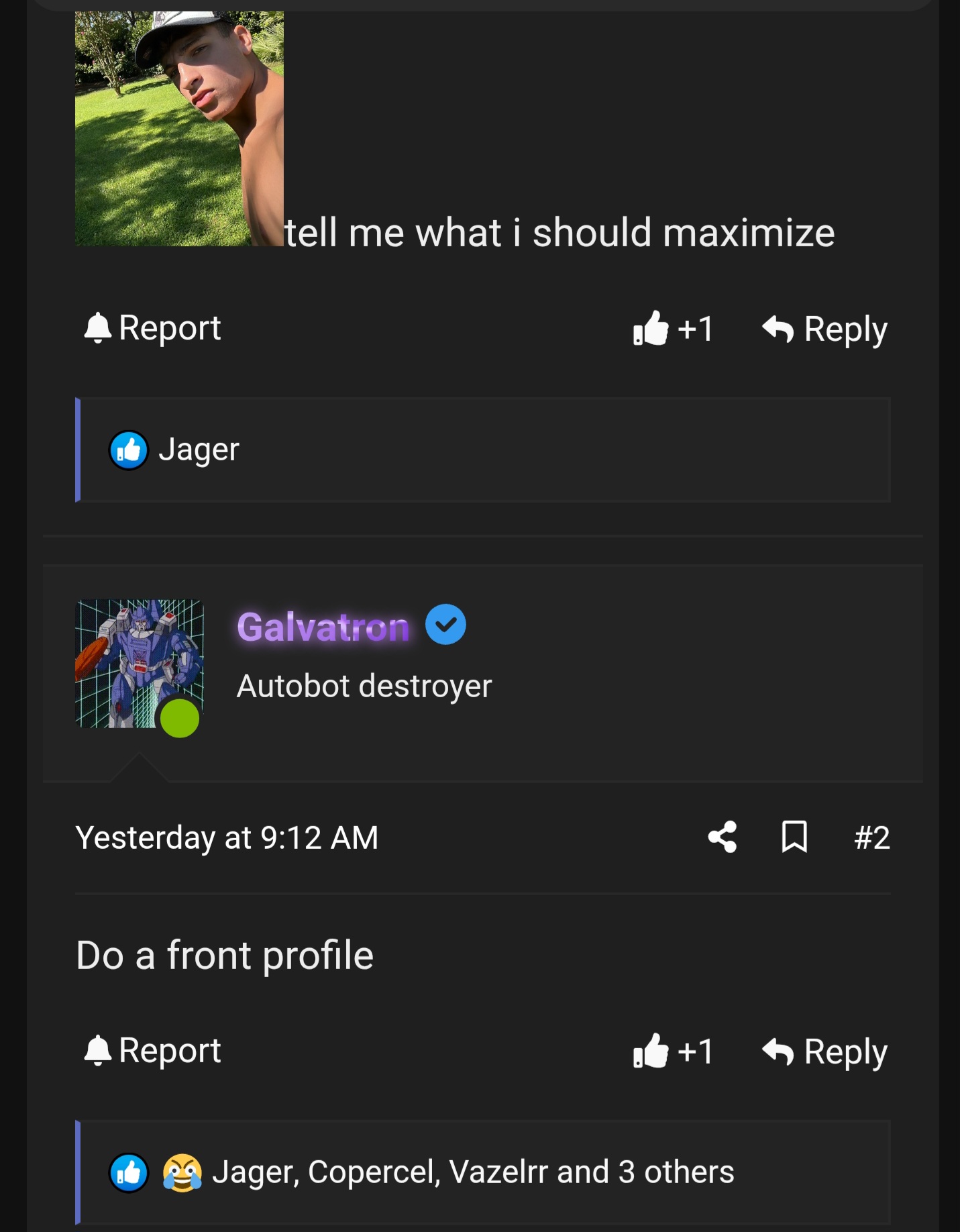Click the verified checkmark badge next to Galvatron

pyautogui.click(x=445, y=625)
